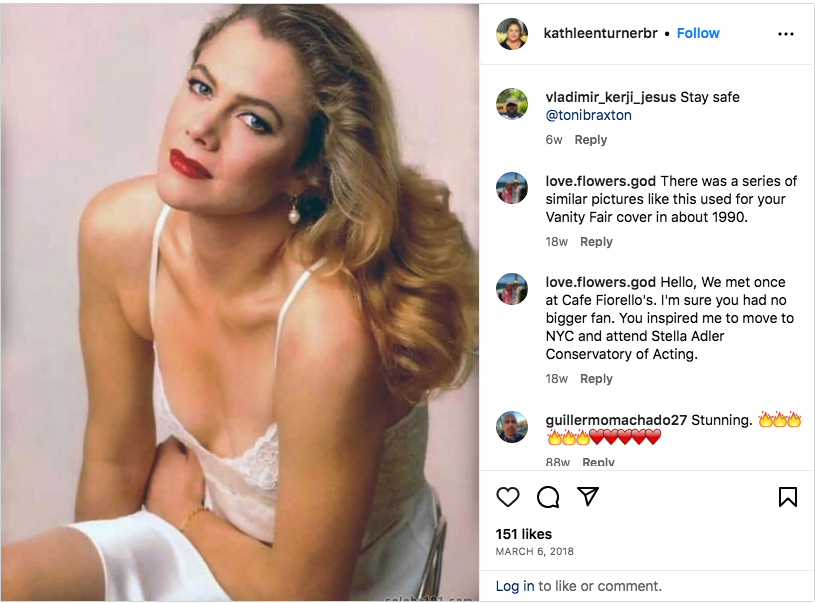This screenshot has width=815, height=603.
Task: Click vladimir_kerji_jesus commenter avatar
Action: tap(512, 103)
